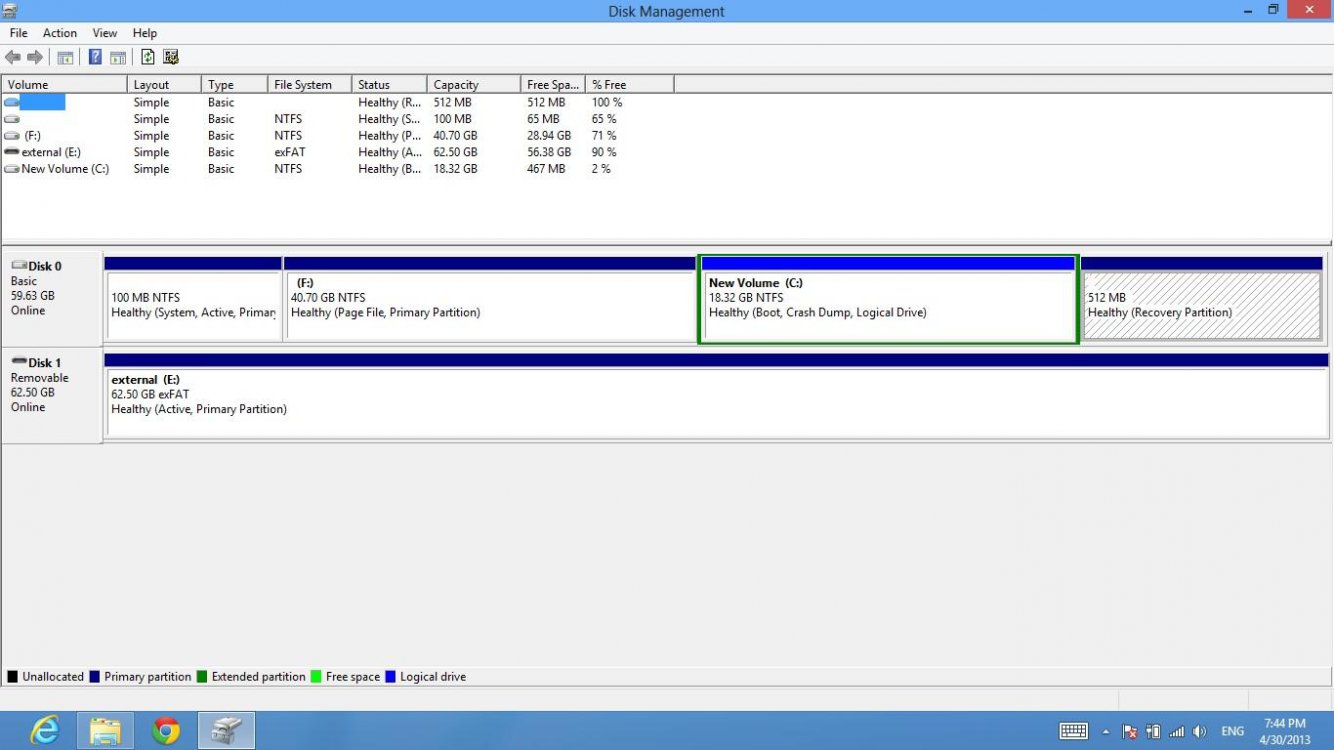This screenshot has height=750, width=1334.
Task: Select the 100 MB volume's drive icon
Action: (x=12, y=119)
